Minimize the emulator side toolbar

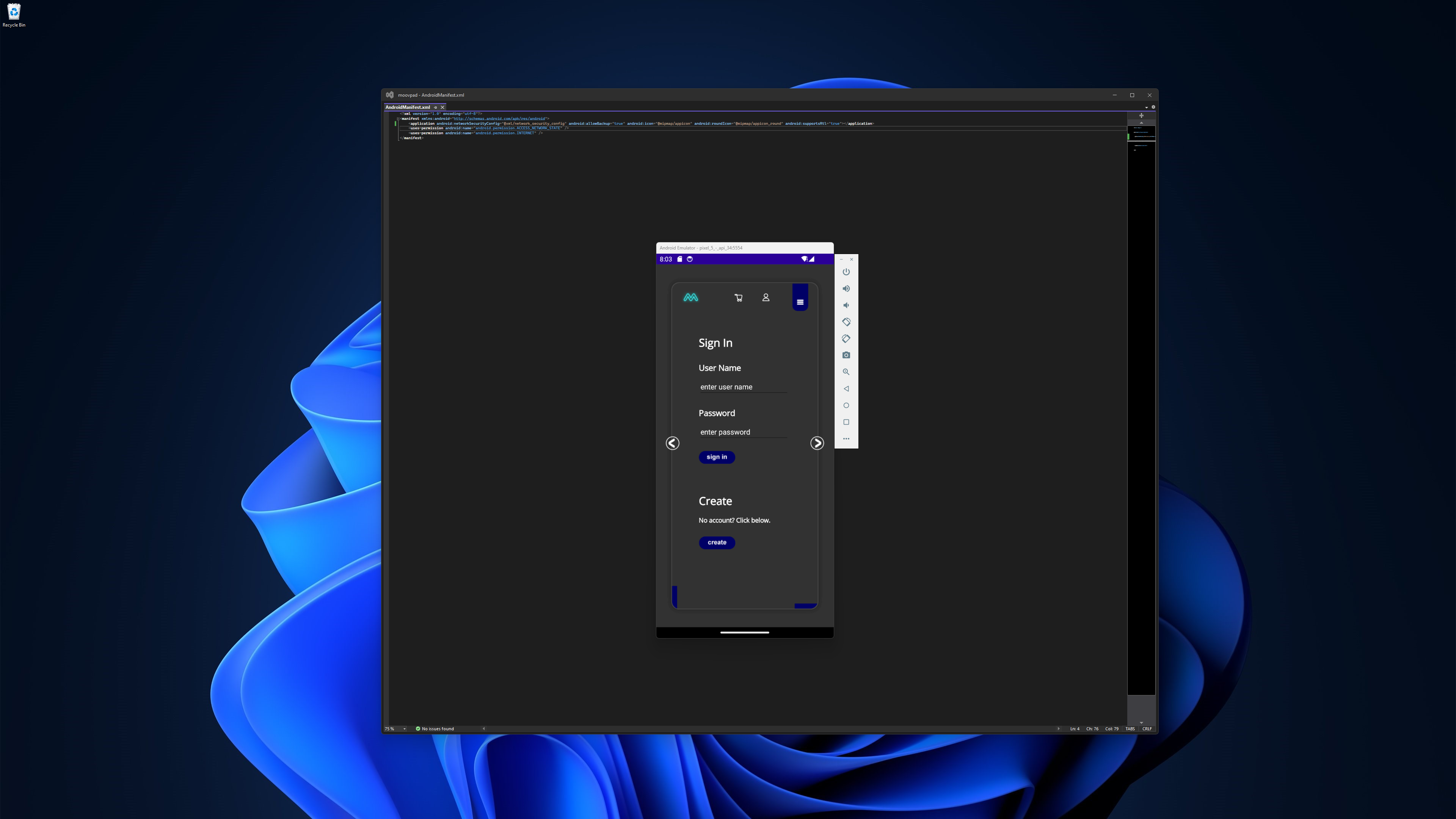841,259
